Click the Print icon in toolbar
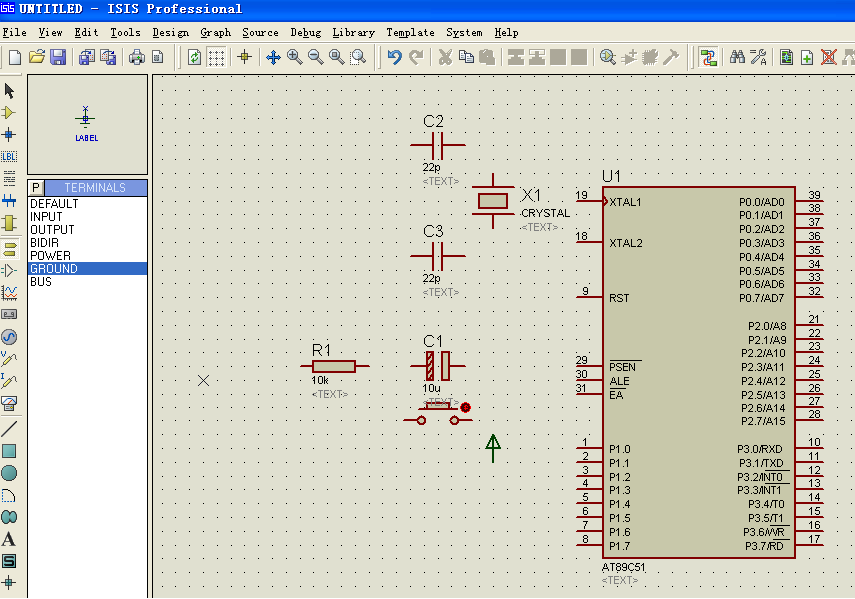This screenshot has height=599, width=855. point(137,57)
